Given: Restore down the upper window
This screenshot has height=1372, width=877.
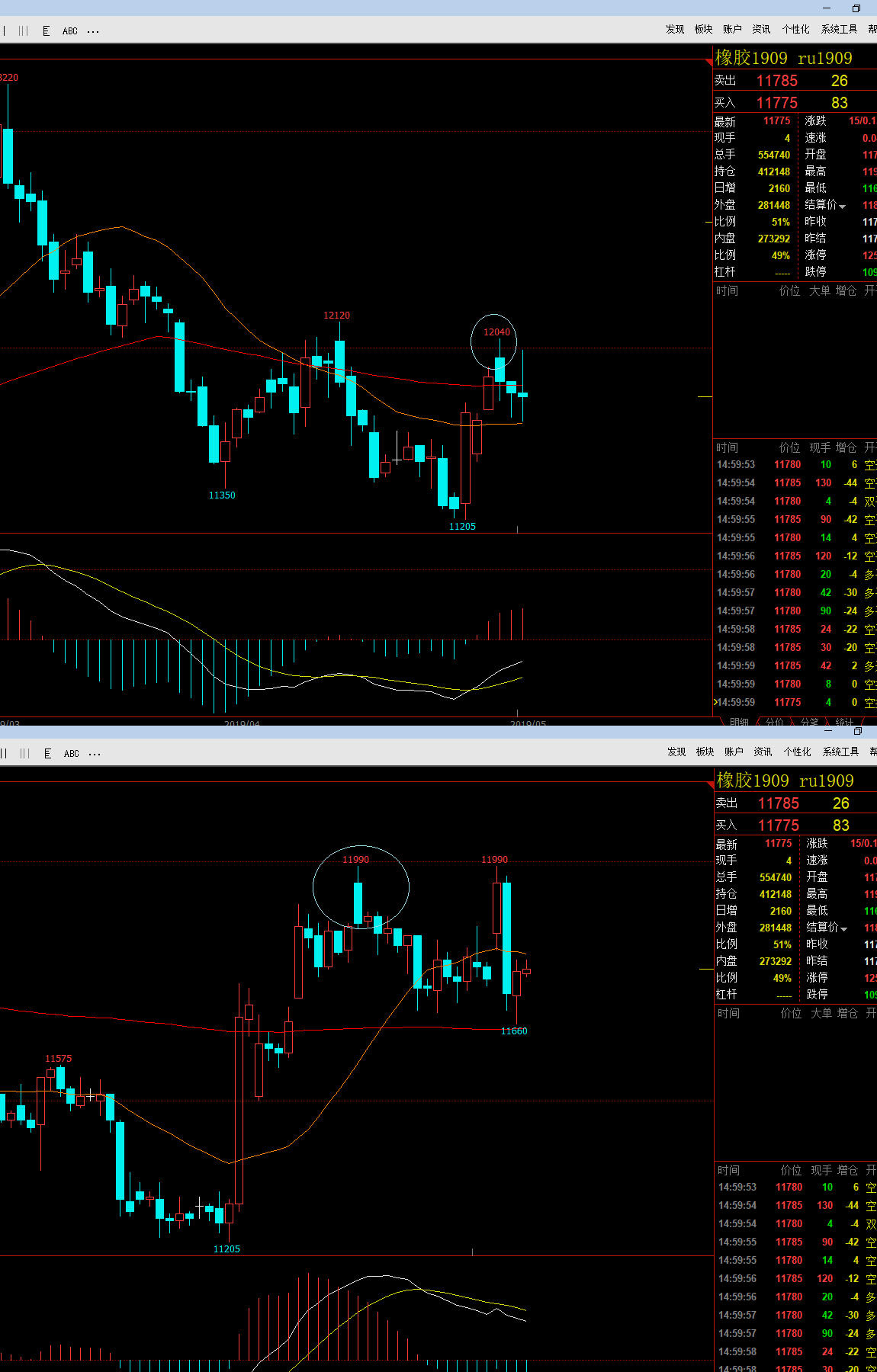Looking at the screenshot, I should tap(856, 8).
